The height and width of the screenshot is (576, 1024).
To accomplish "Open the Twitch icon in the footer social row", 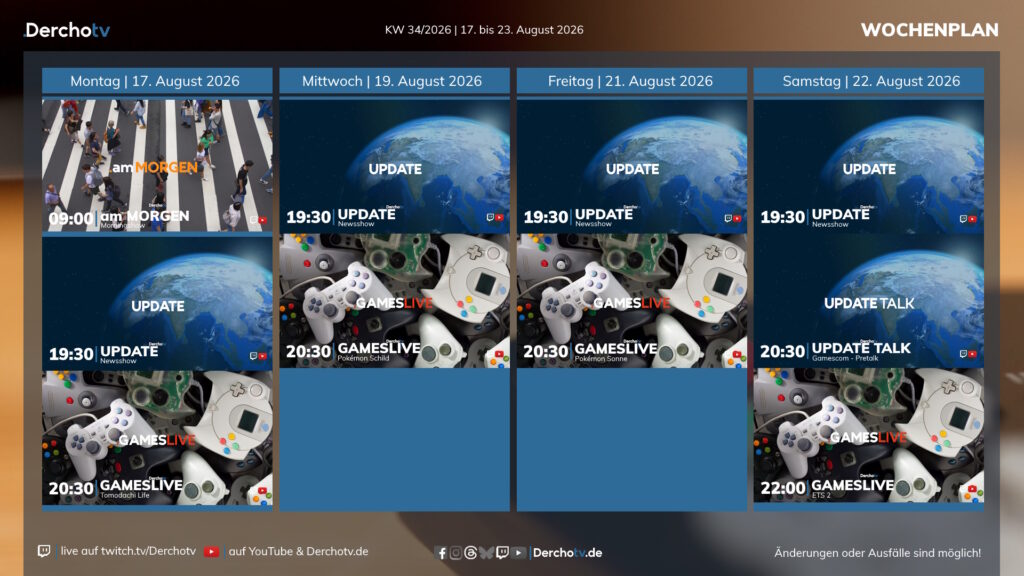I will [x=502, y=553].
